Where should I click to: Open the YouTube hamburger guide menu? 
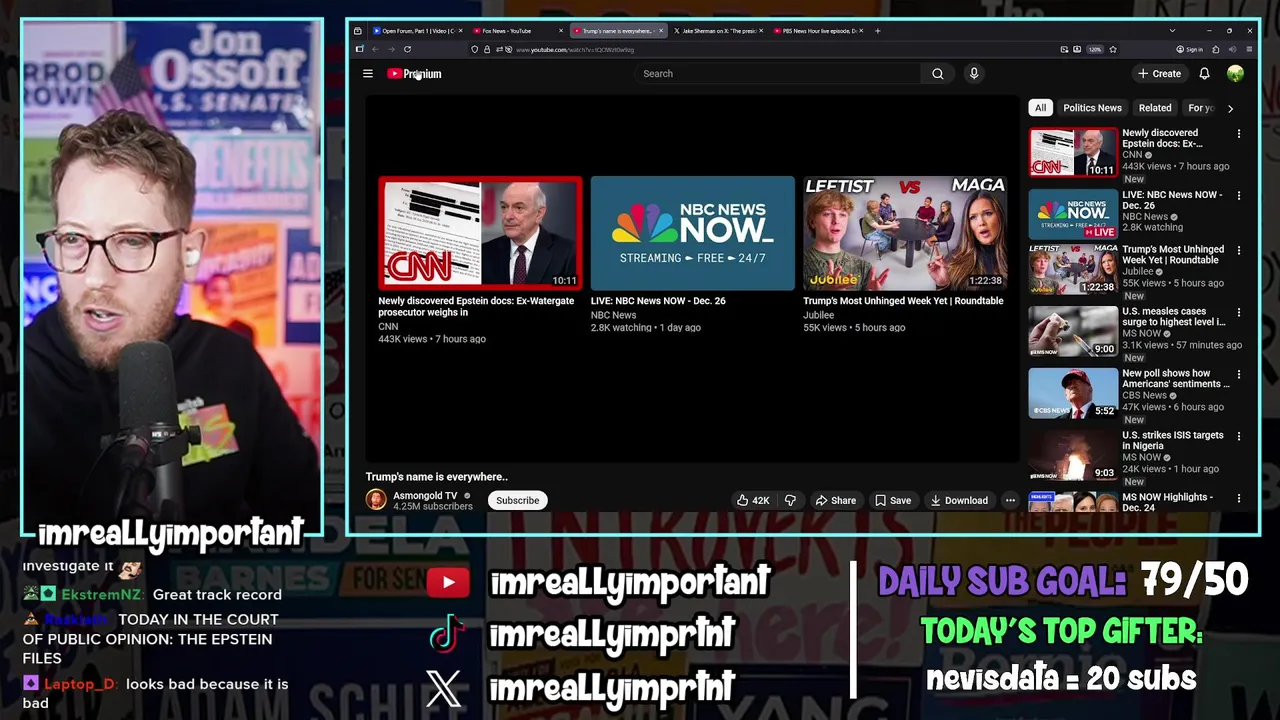coord(368,73)
